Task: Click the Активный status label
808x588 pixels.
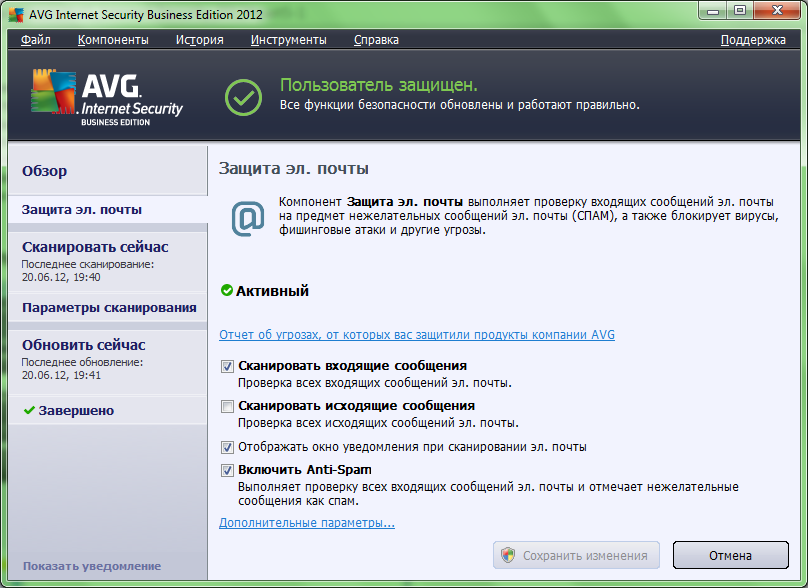Action: pyautogui.click(x=272, y=291)
